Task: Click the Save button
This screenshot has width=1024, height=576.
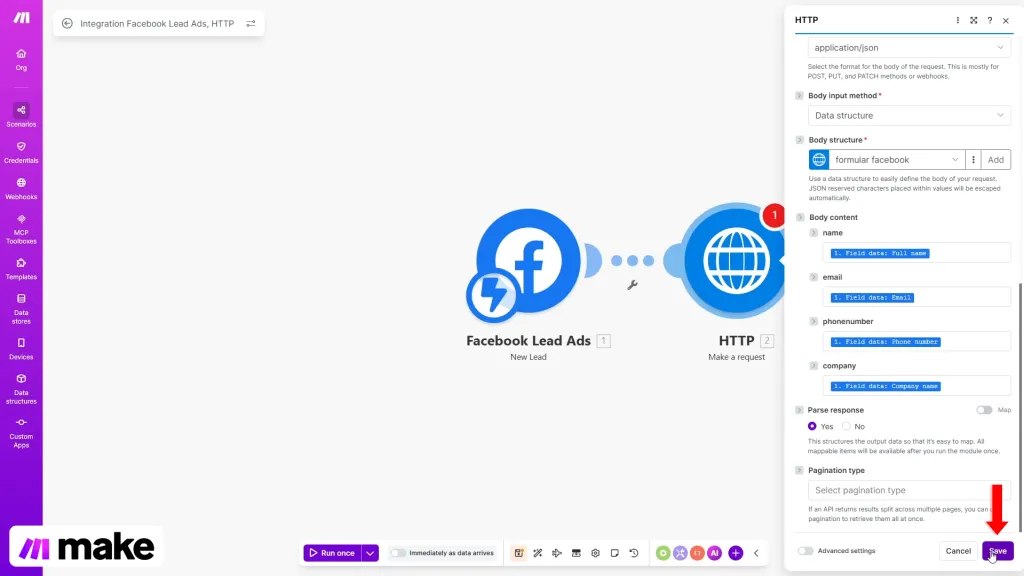Action: (x=997, y=551)
